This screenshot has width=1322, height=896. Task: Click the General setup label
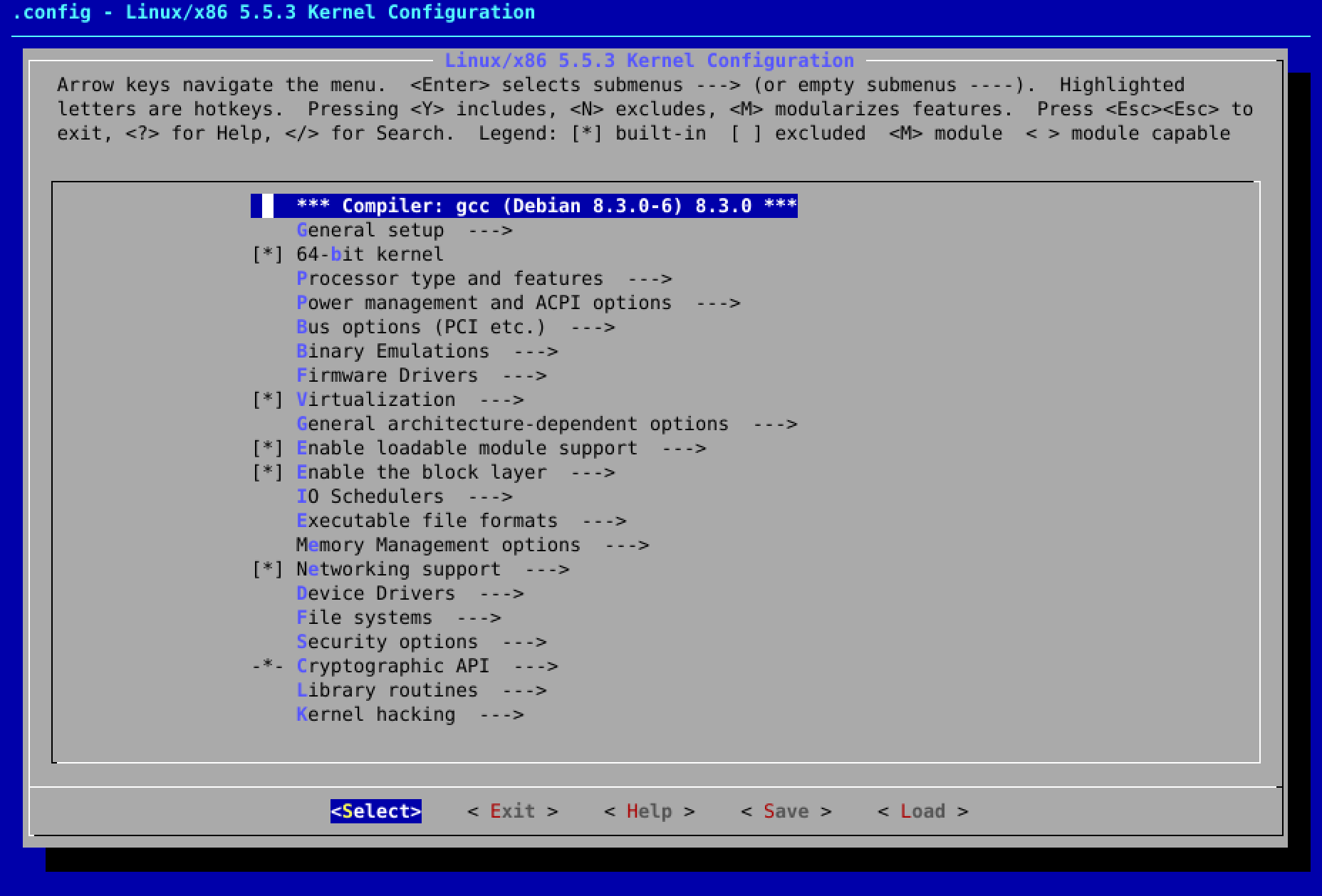[x=370, y=230]
